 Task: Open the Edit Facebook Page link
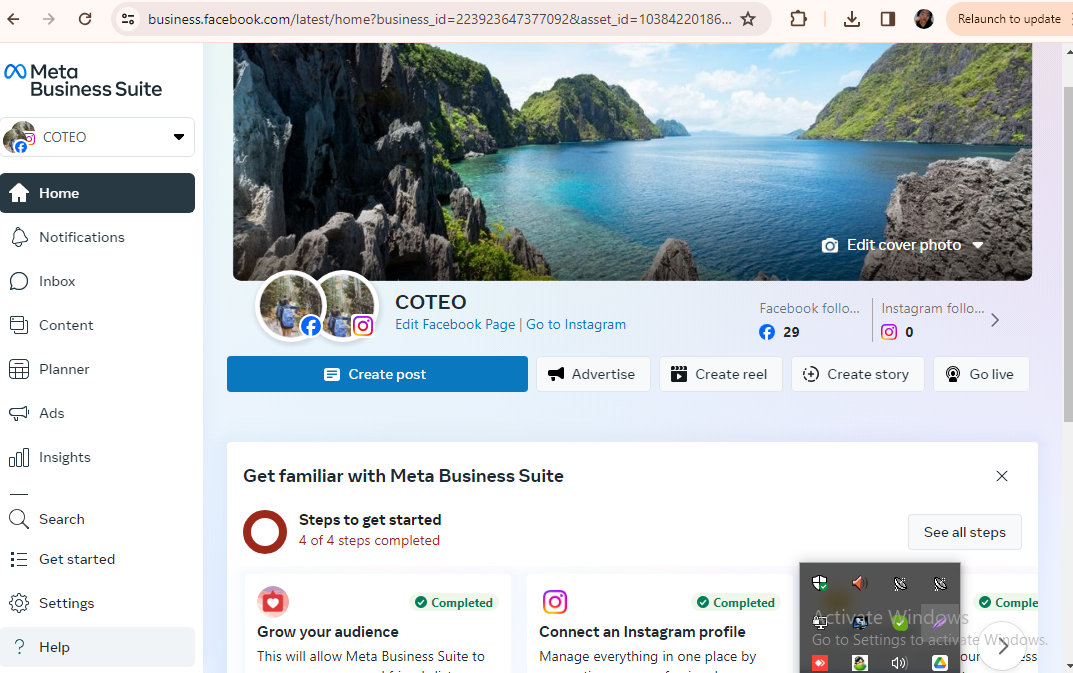click(x=455, y=325)
